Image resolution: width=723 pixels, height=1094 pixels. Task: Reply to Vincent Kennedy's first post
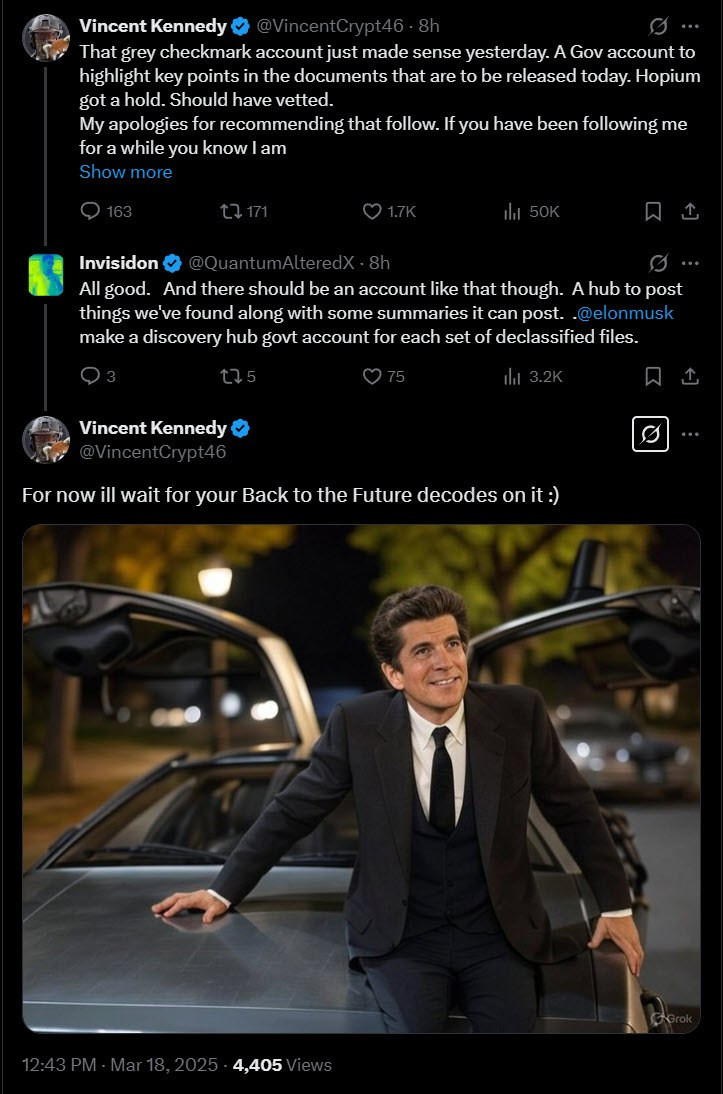(90, 211)
